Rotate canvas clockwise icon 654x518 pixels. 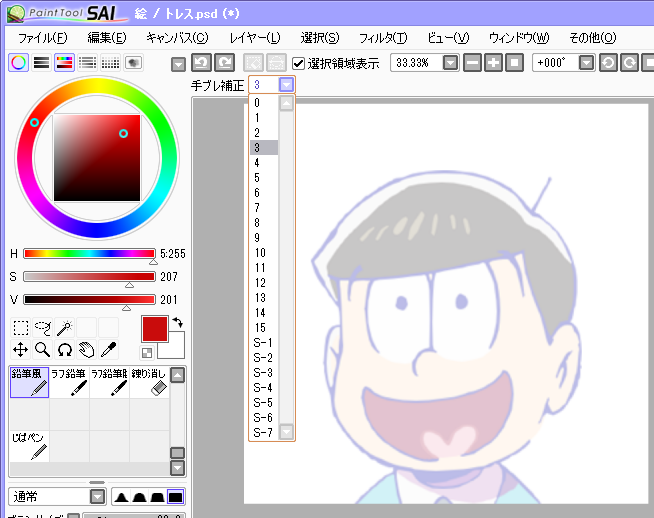click(629, 63)
